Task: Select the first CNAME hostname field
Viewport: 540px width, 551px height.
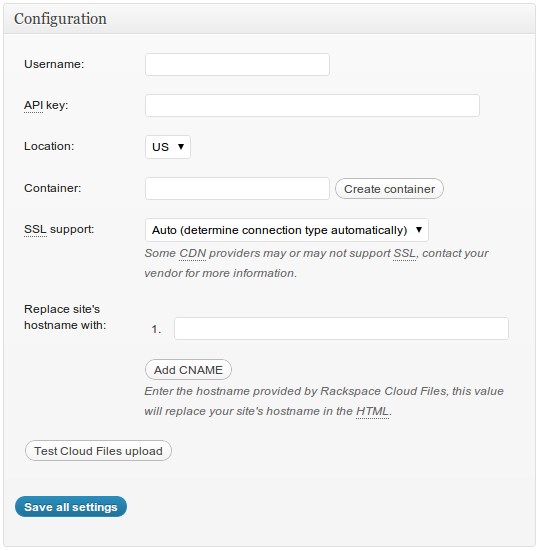Action: [x=341, y=328]
